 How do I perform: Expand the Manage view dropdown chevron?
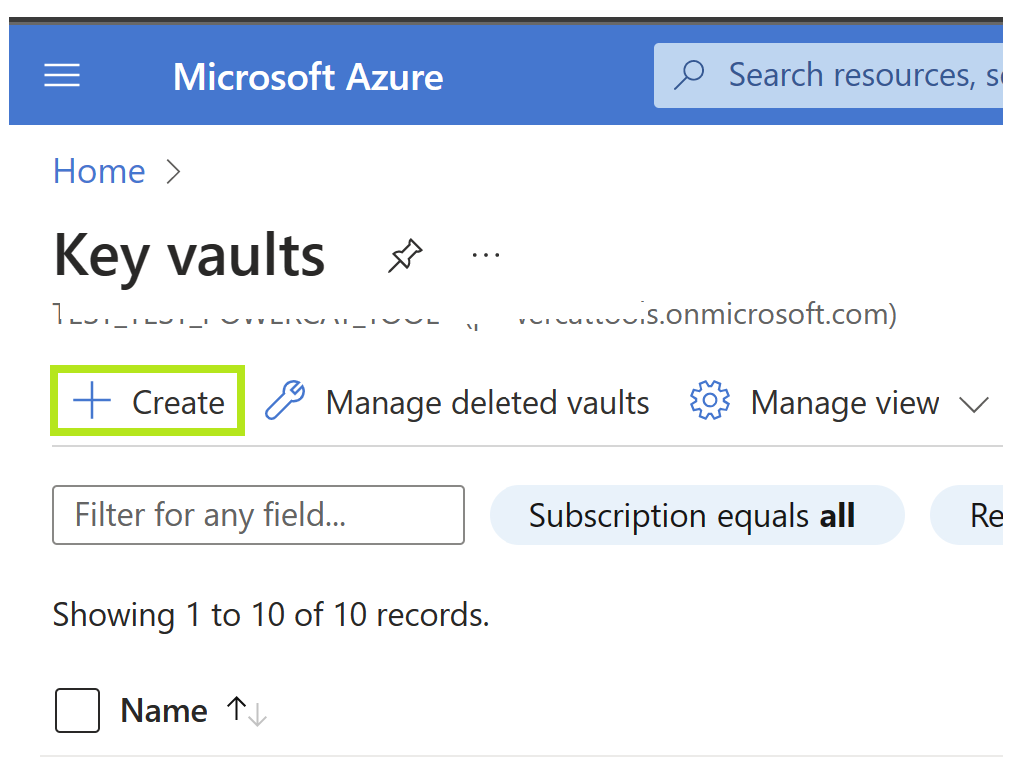coord(973,403)
